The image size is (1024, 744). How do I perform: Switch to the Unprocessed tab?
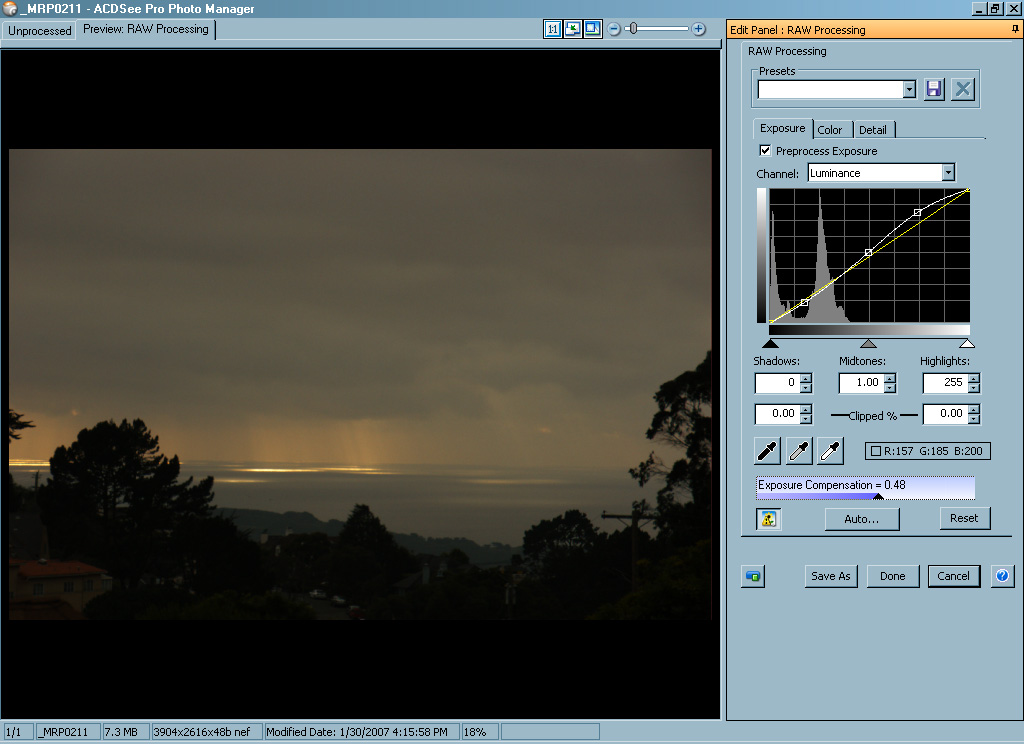(40, 31)
